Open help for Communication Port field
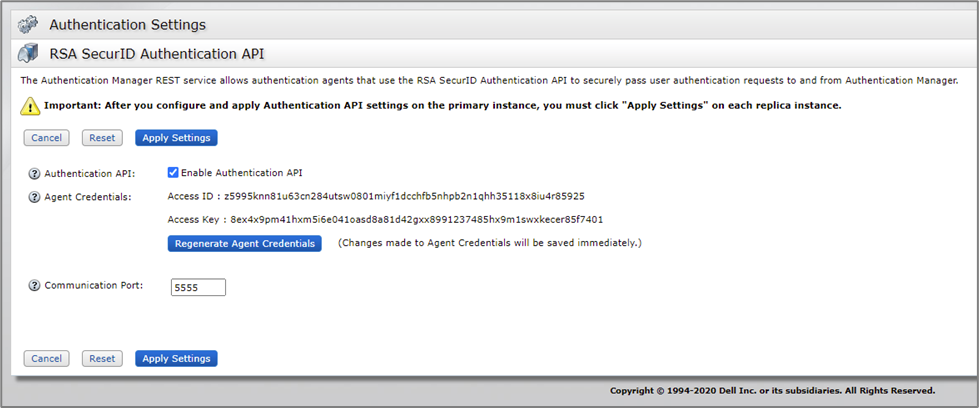Viewport: 979px width, 408px height. point(34,286)
